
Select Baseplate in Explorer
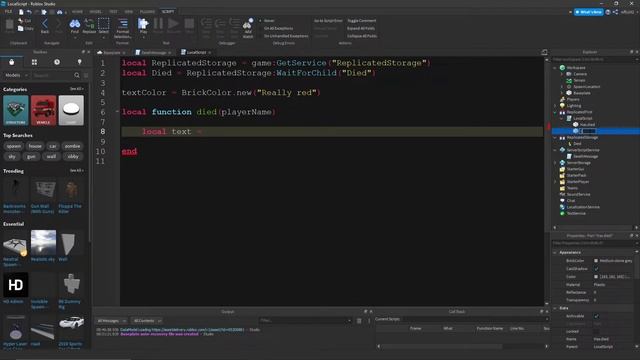coord(582,93)
